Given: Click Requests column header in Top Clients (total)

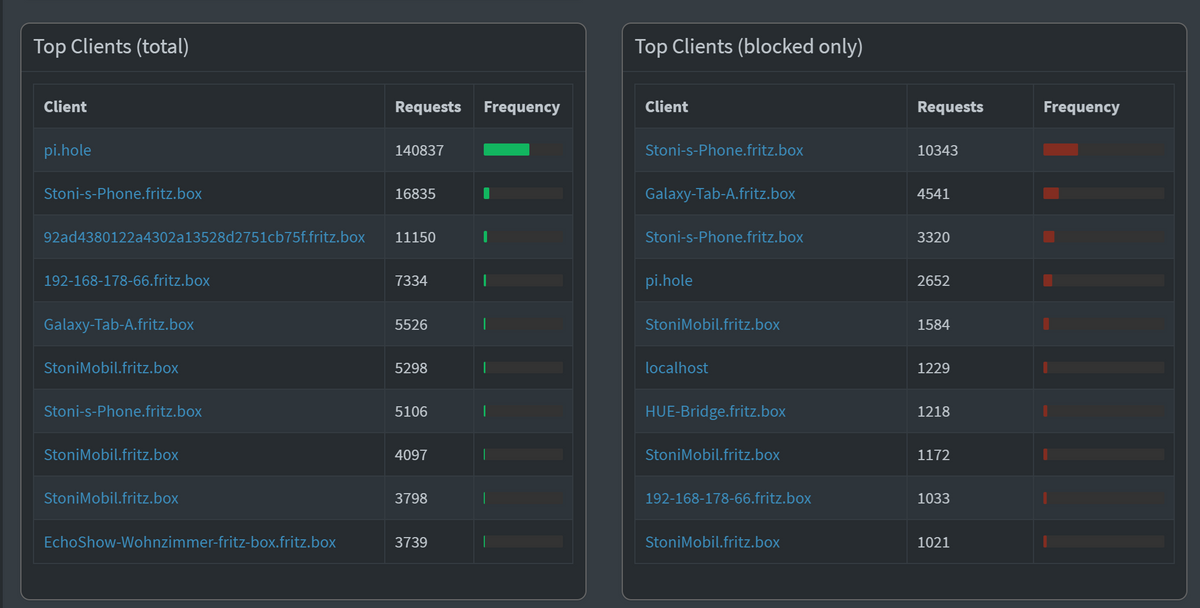Looking at the screenshot, I should click(x=428, y=107).
